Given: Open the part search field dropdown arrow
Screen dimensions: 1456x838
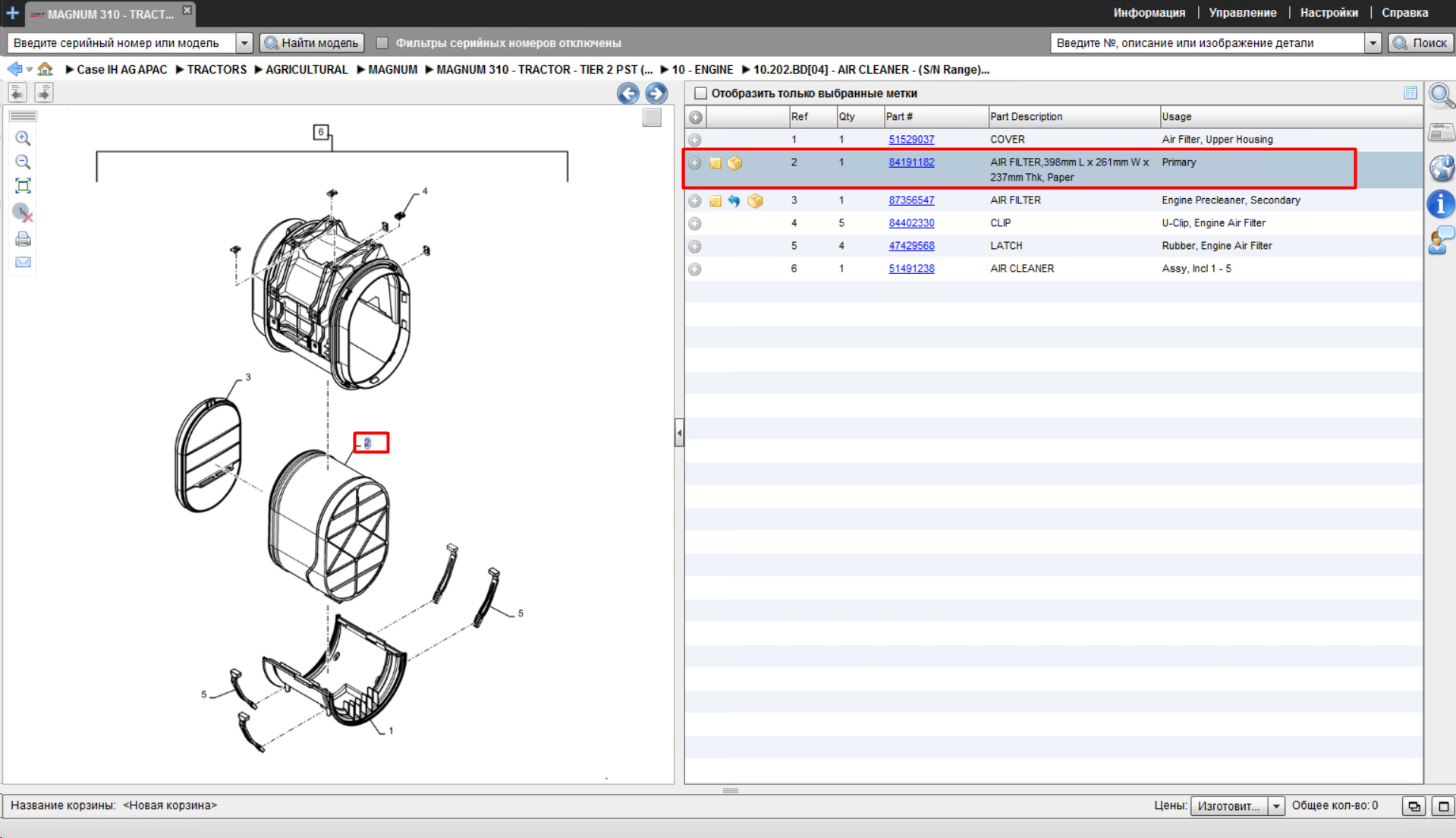Looking at the screenshot, I should (1373, 43).
